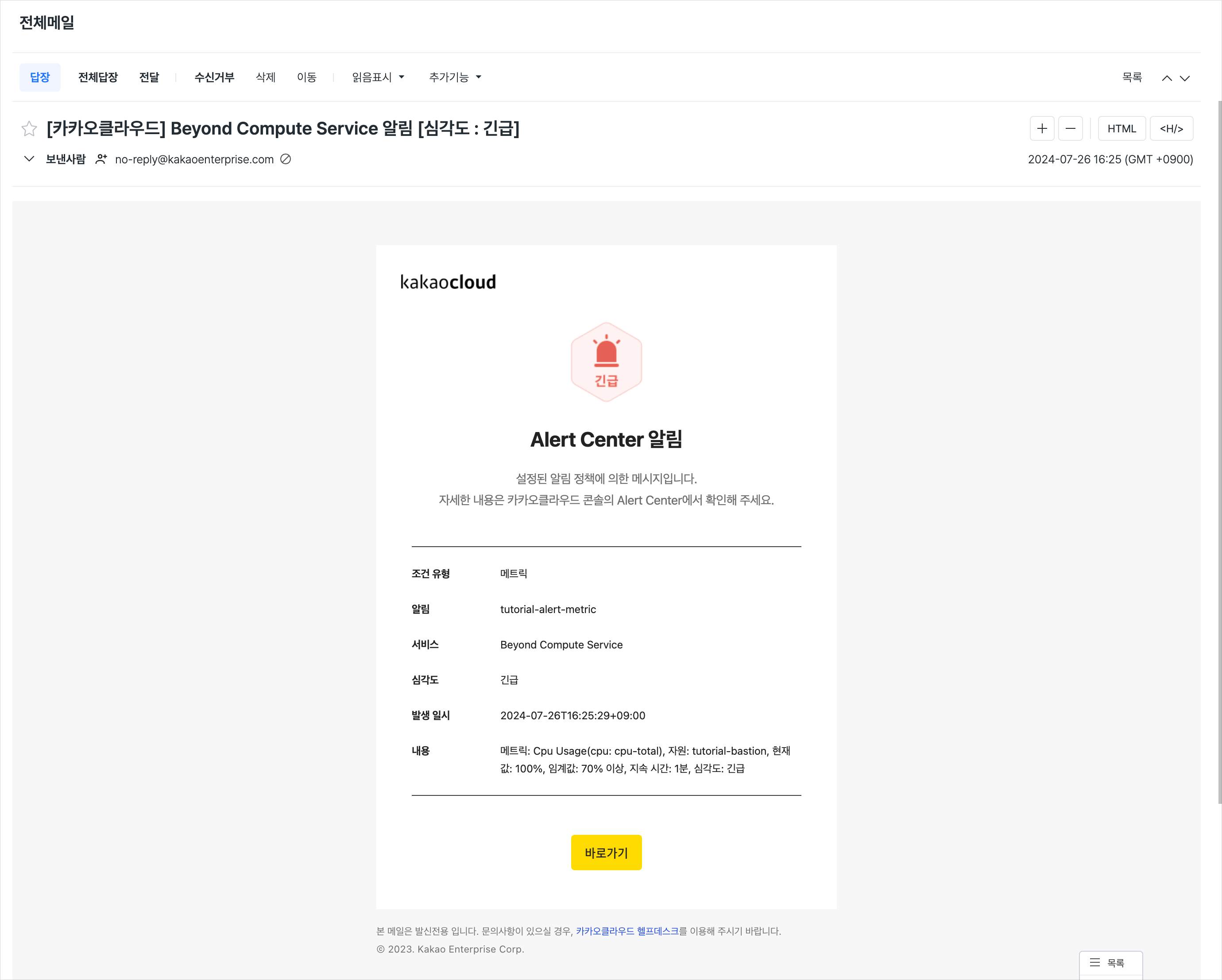Click the floating 목록 button at bottom
The height and width of the screenshot is (980, 1222).
(1110, 963)
